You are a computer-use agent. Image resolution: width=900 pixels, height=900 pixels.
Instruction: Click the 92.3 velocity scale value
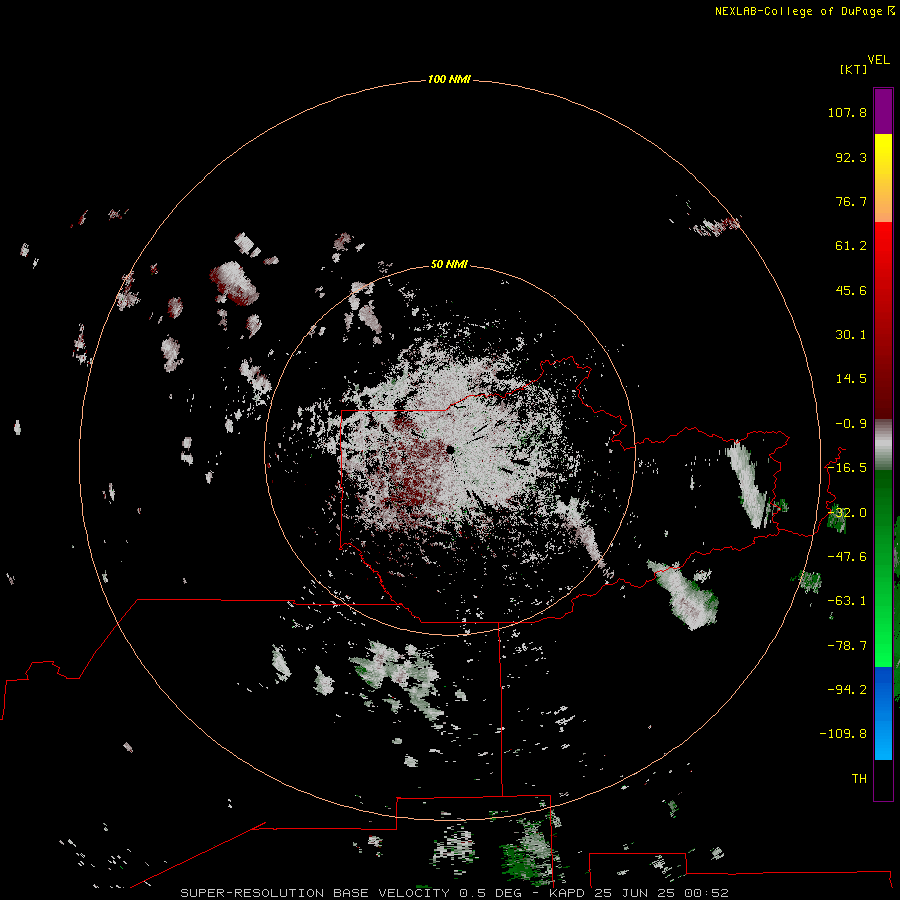tap(851, 157)
